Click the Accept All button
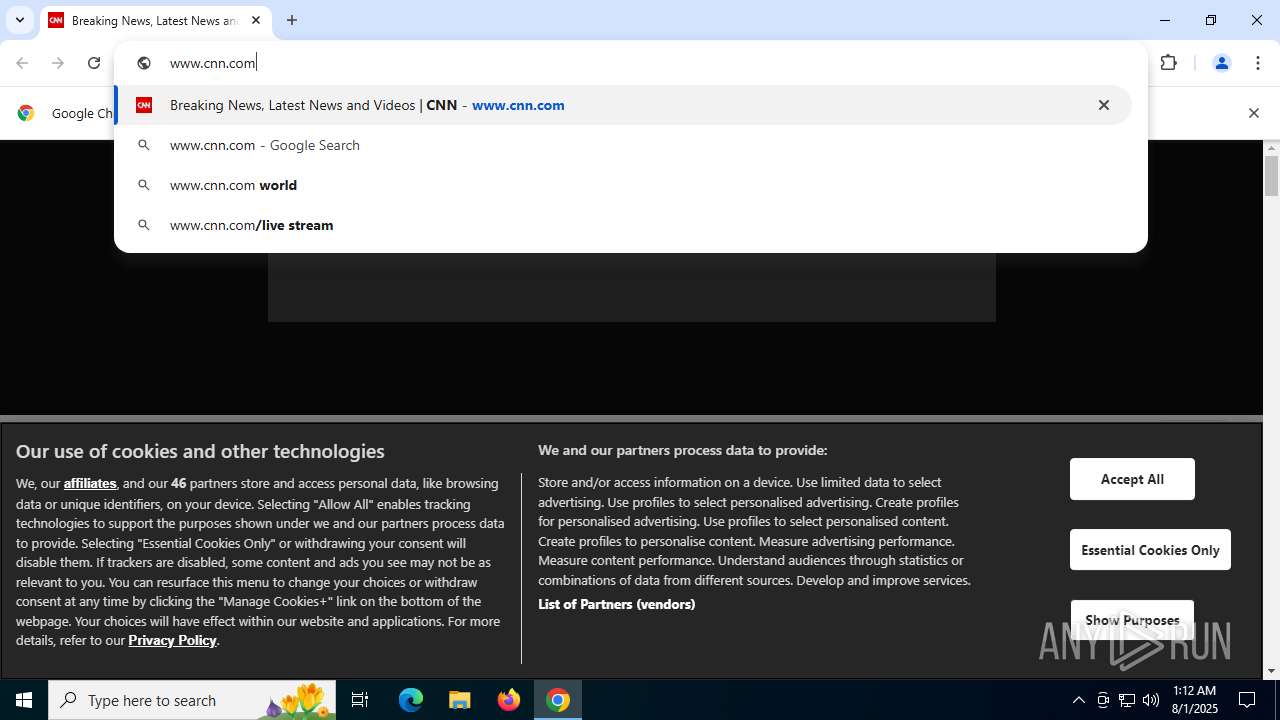 coord(1132,479)
